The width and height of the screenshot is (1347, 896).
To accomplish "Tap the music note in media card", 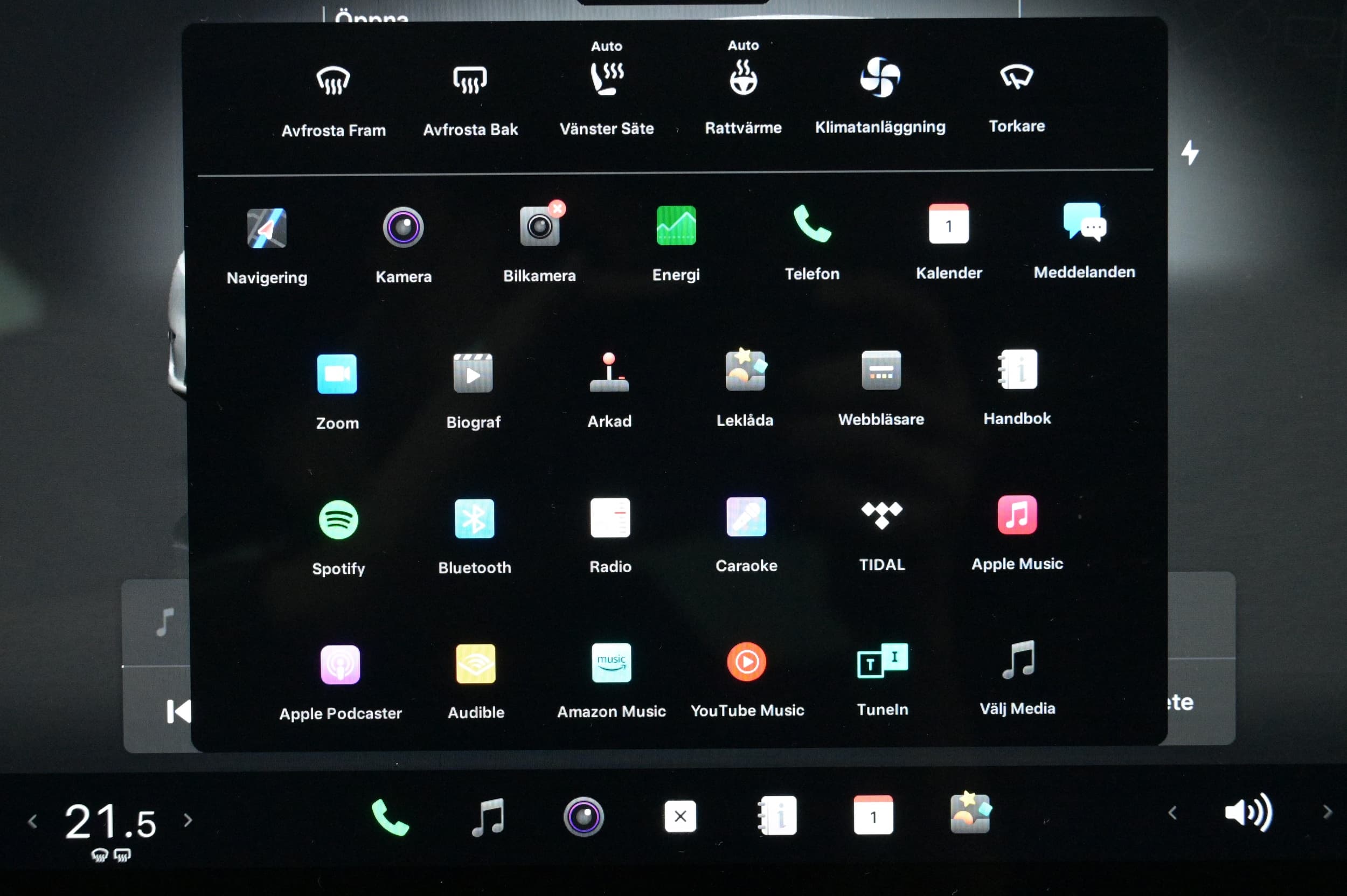I will [x=165, y=622].
